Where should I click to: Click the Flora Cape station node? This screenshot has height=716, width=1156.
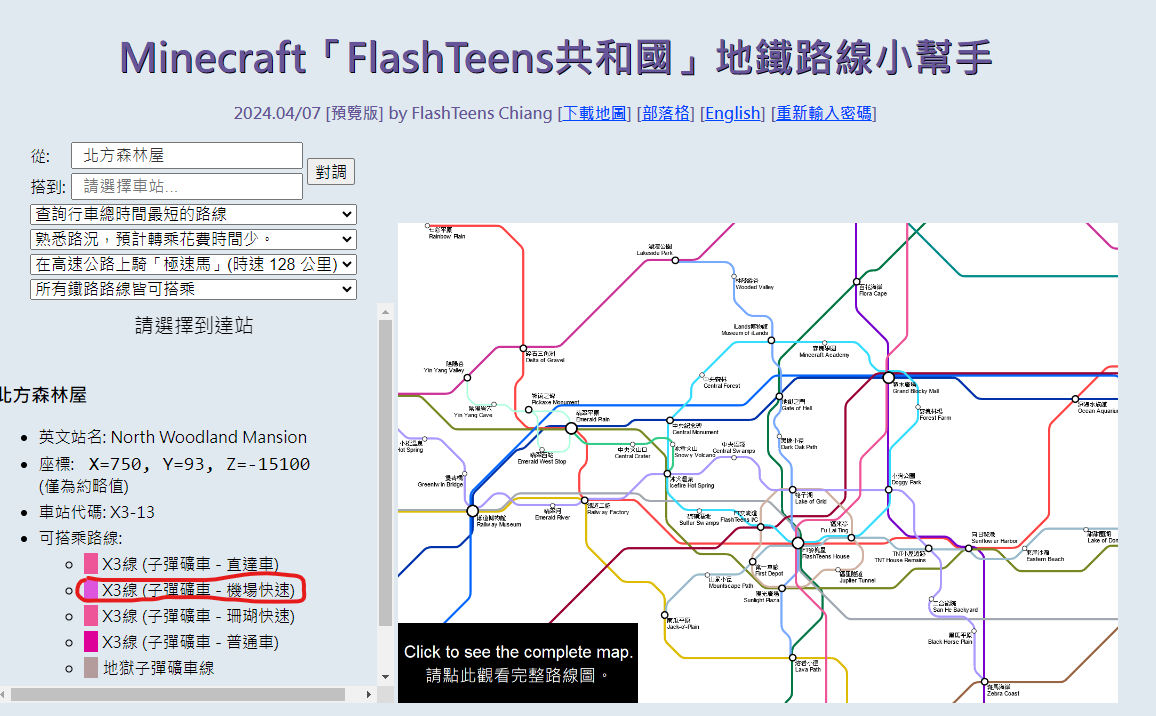(x=856, y=282)
